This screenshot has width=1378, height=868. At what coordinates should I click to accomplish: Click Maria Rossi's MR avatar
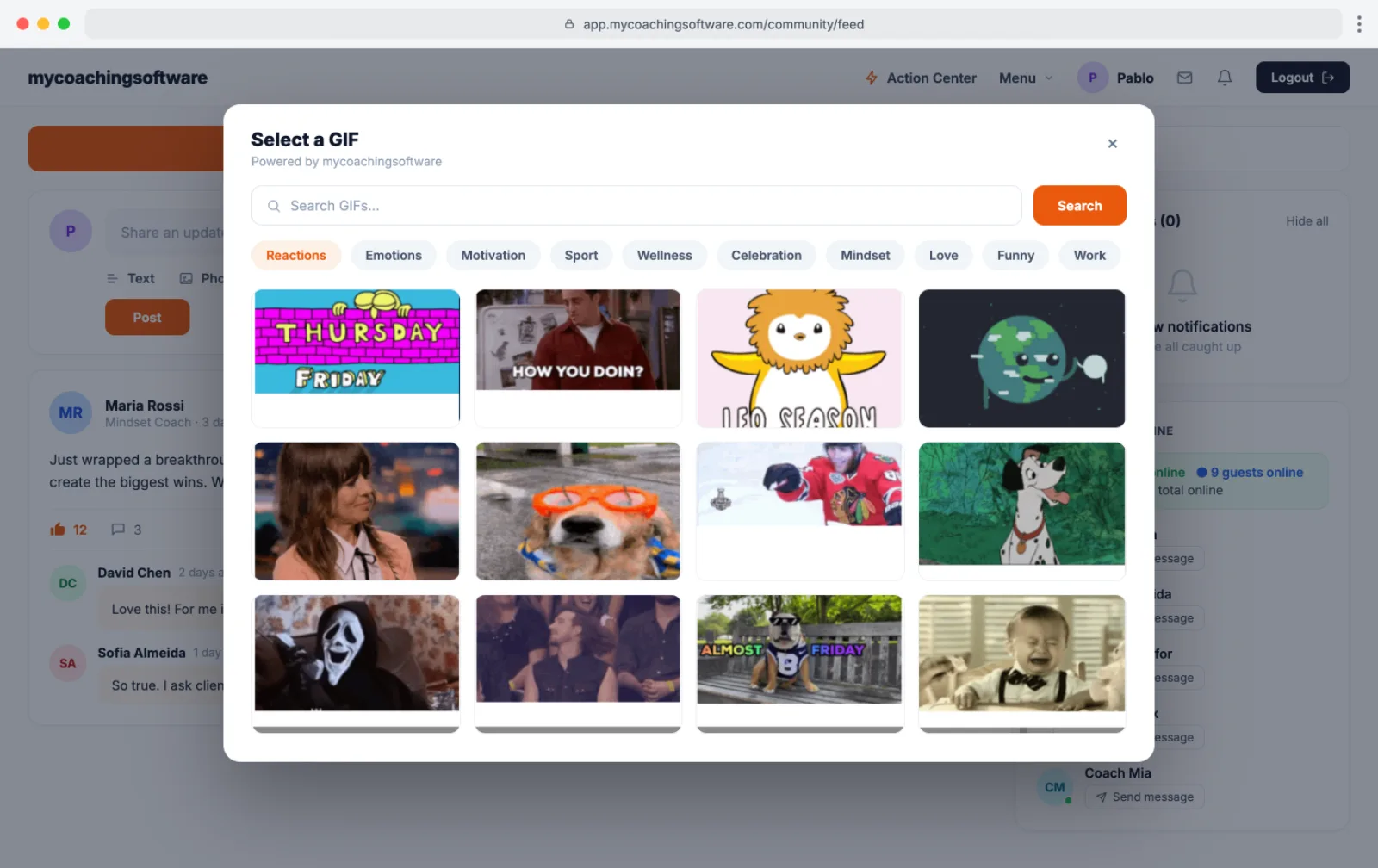[x=71, y=412]
